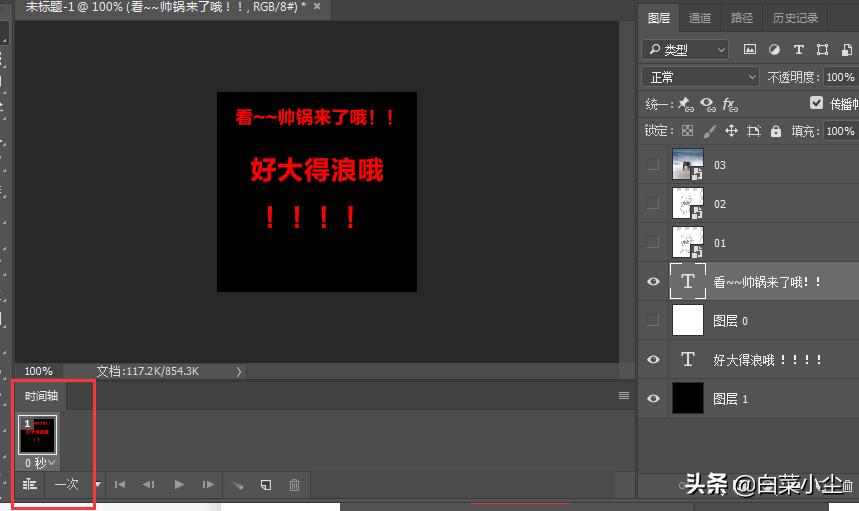The width and height of the screenshot is (859, 511).
Task: Filter layers by adjustment layer icon
Action: coord(774,50)
